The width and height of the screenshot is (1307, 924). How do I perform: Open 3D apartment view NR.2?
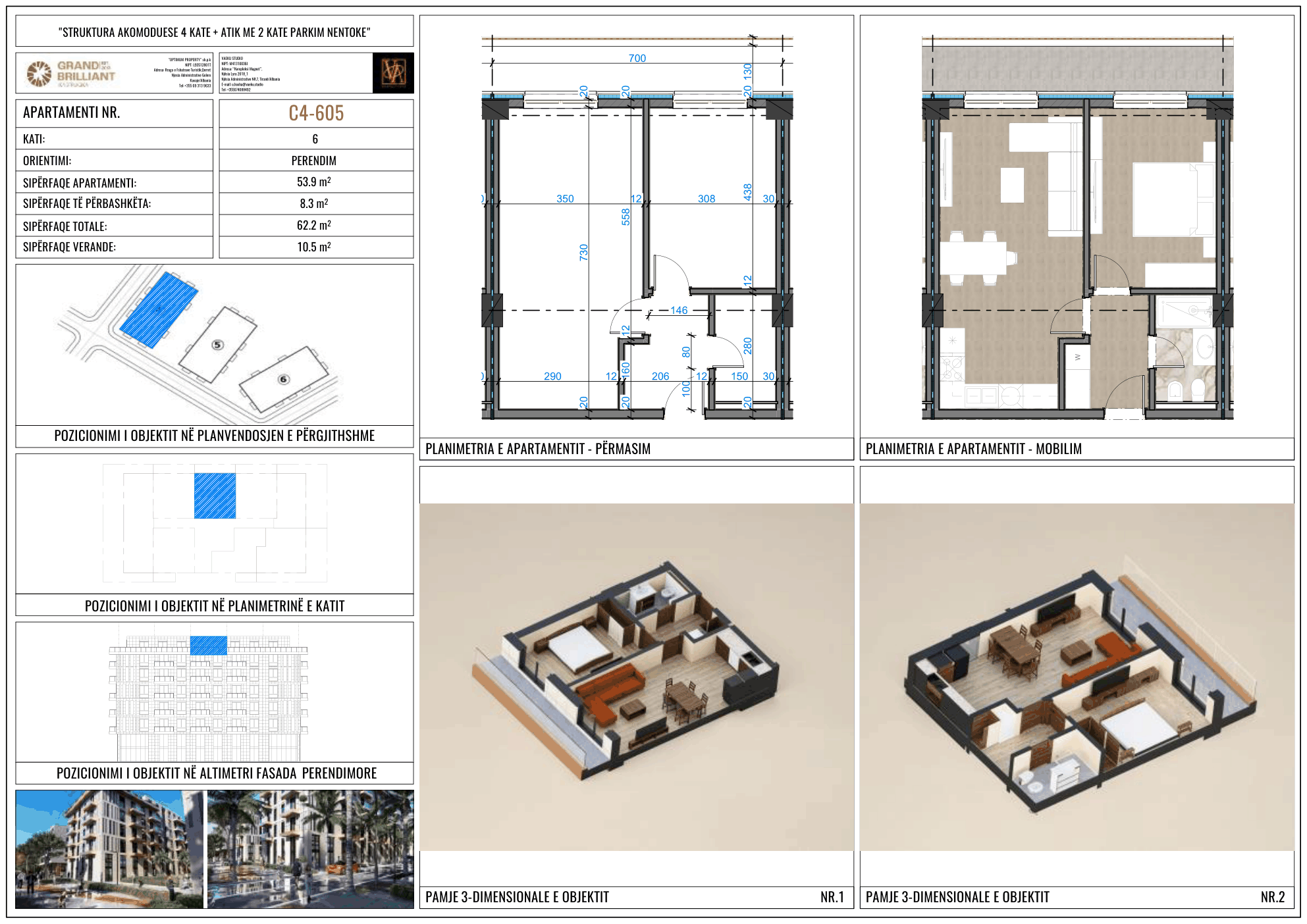point(1077,677)
